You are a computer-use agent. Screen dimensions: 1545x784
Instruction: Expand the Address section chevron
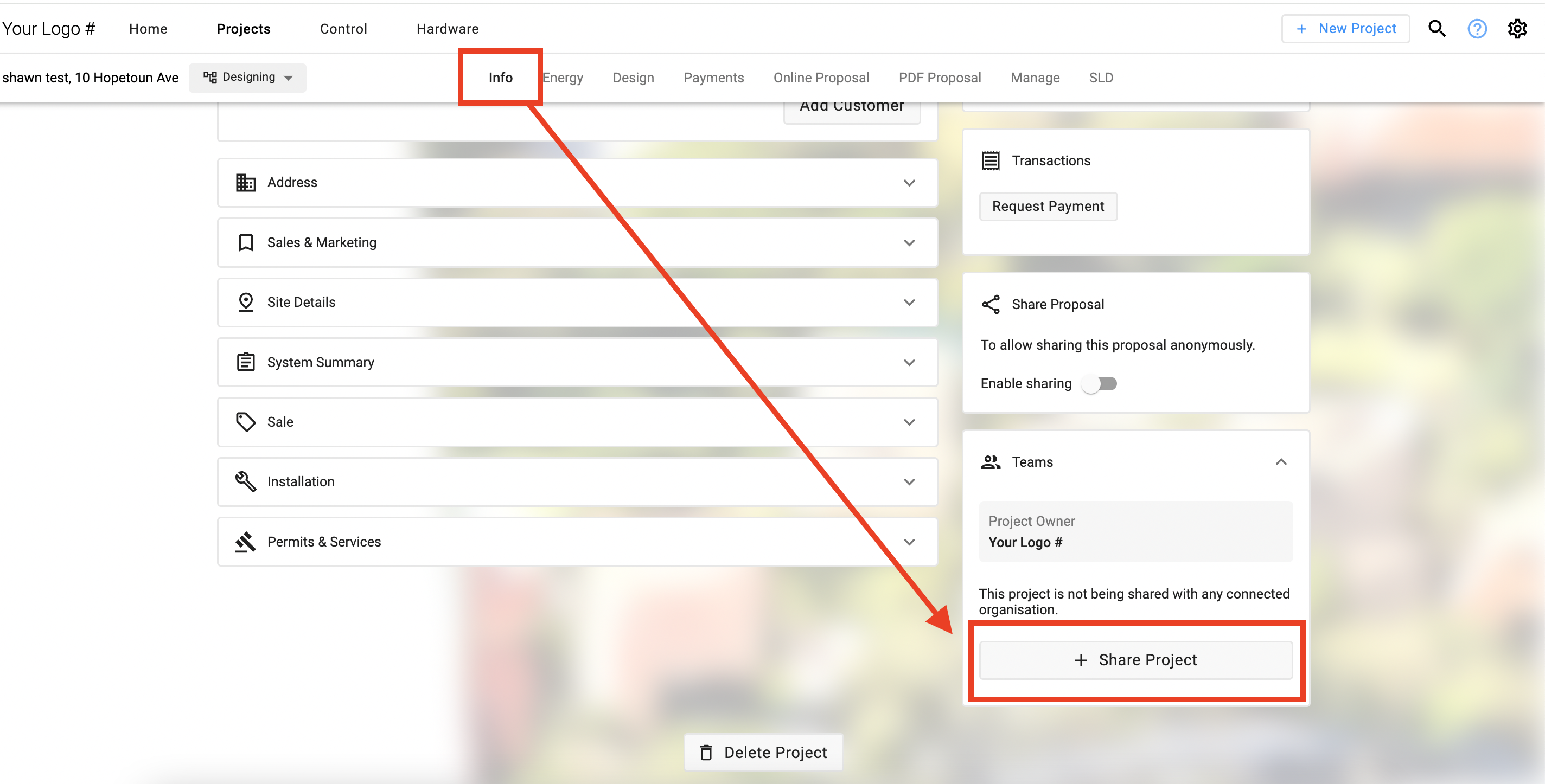point(909,183)
